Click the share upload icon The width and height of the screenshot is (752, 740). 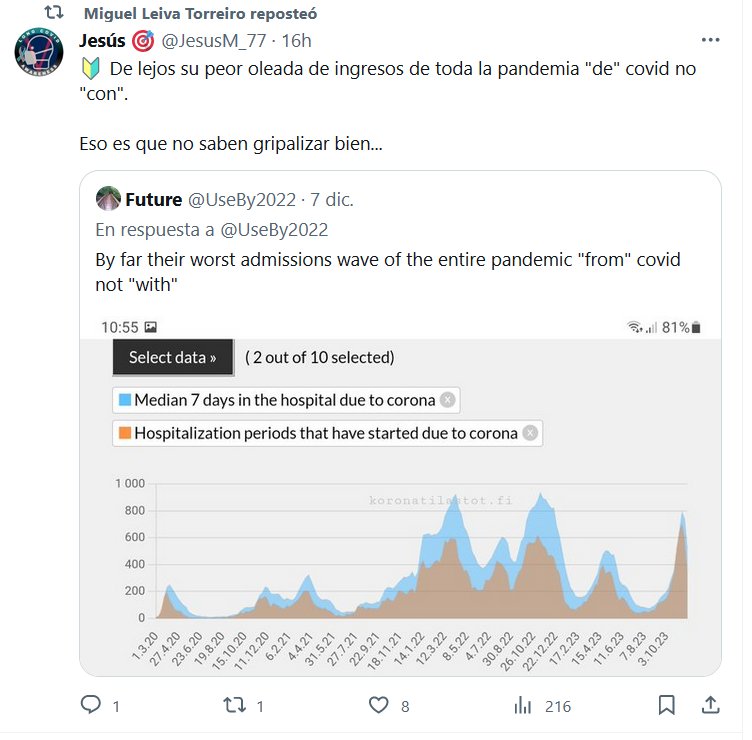tap(710, 706)
